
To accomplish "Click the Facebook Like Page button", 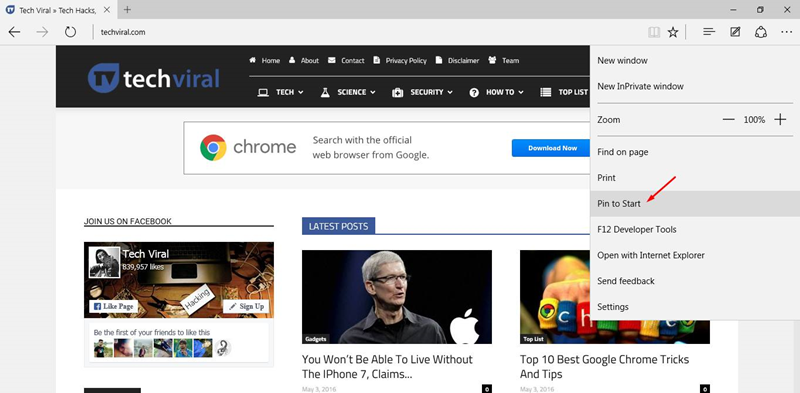I will 113,306.
